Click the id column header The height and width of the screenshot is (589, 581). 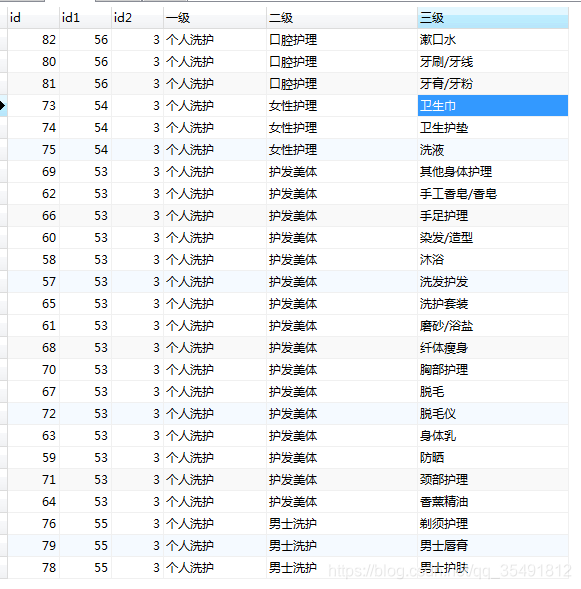(33, 18)
